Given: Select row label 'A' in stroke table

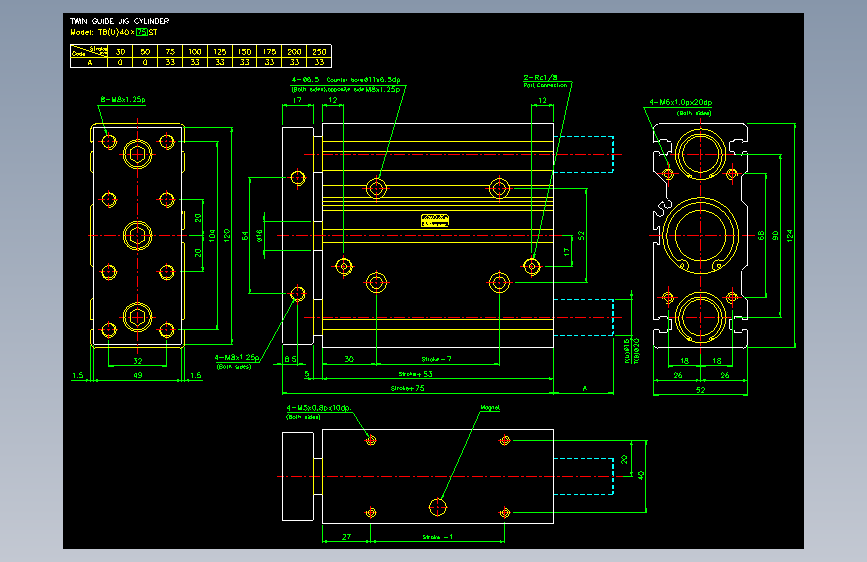Looking at the screenshot, I should (x=90, y=63).
